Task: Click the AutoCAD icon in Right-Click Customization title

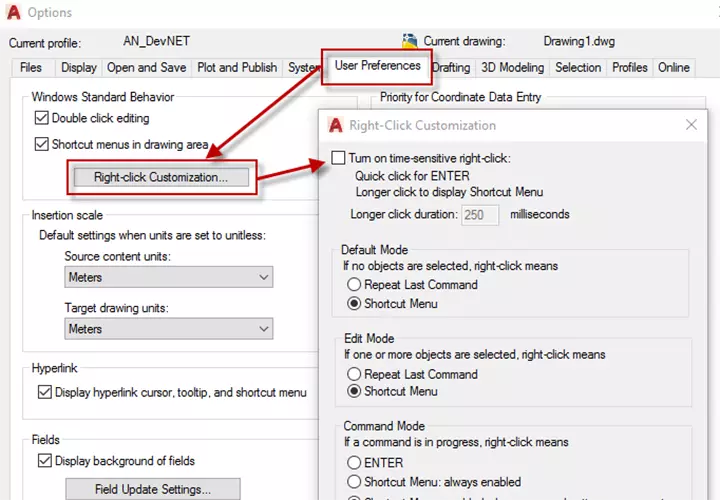Action: 336,125
